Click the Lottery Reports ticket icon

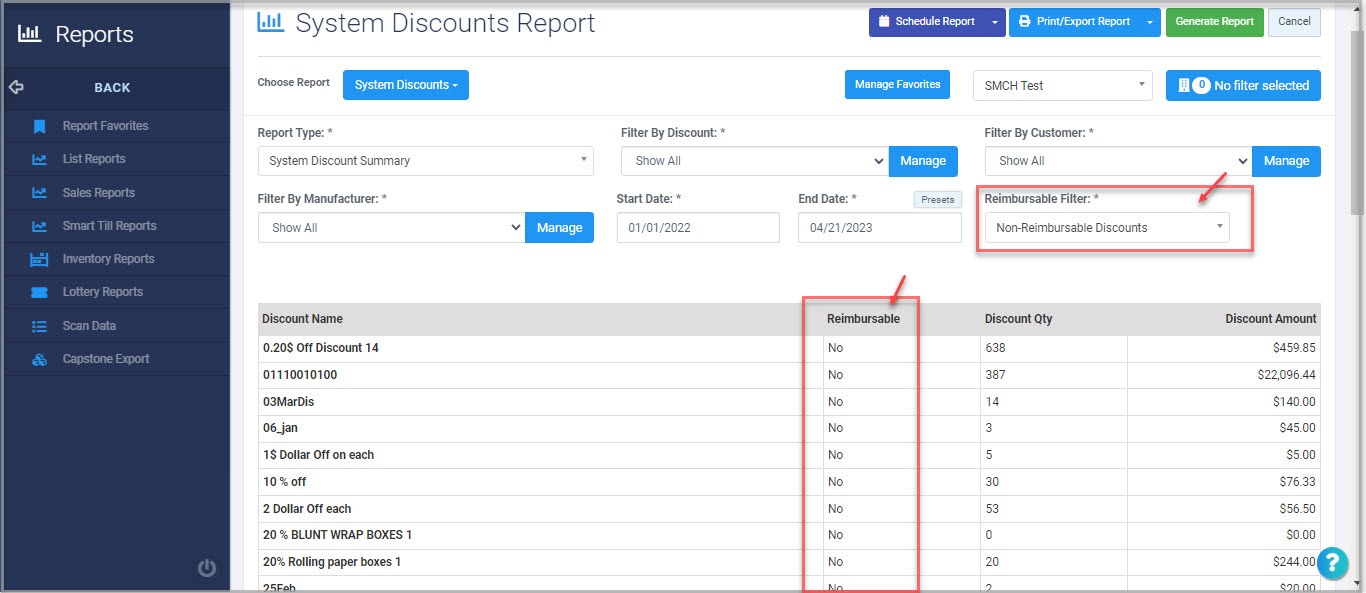tap(39, 292)
